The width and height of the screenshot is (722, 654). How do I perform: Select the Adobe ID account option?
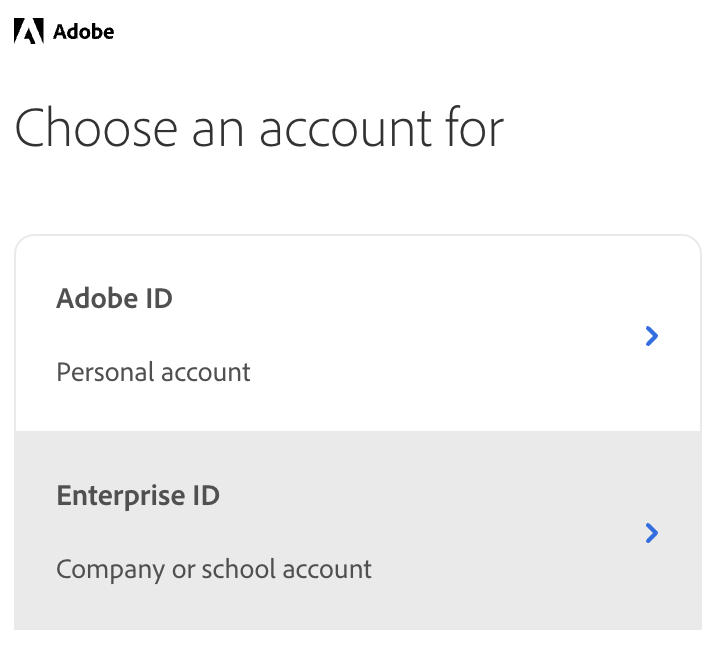(358, 333)
